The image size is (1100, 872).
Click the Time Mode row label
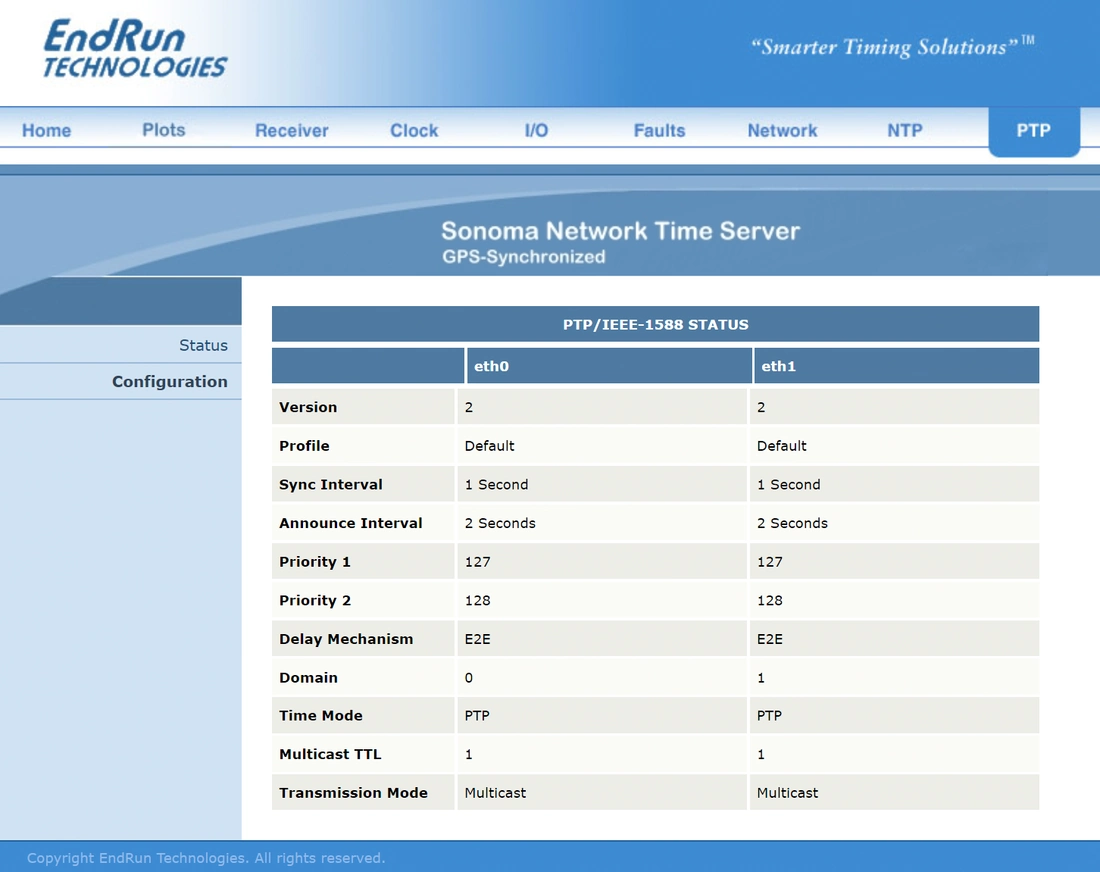point(321,716)
